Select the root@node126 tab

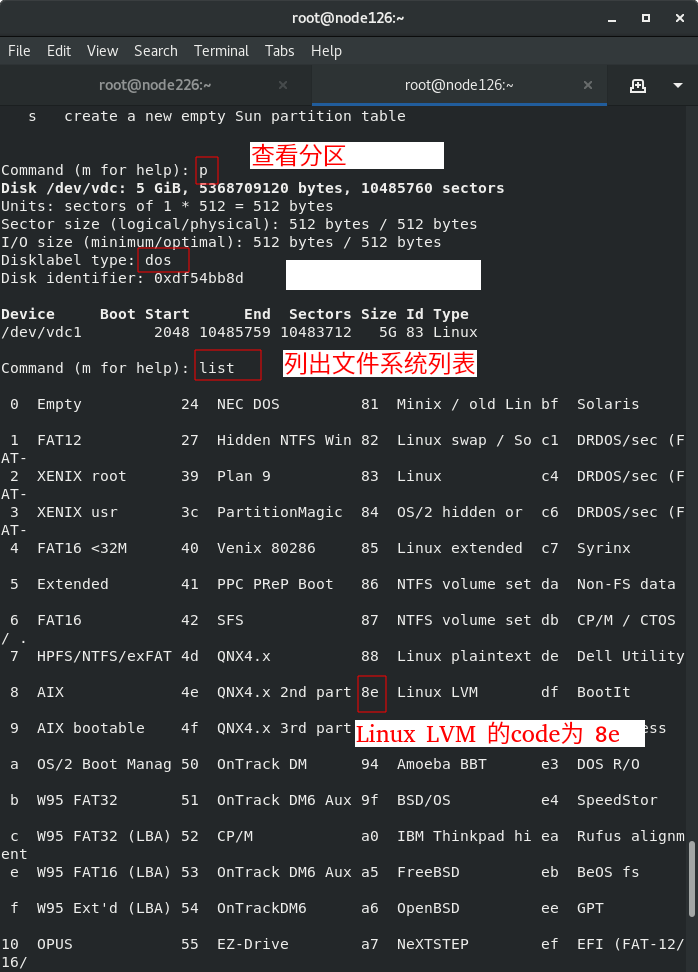[459, 85]
